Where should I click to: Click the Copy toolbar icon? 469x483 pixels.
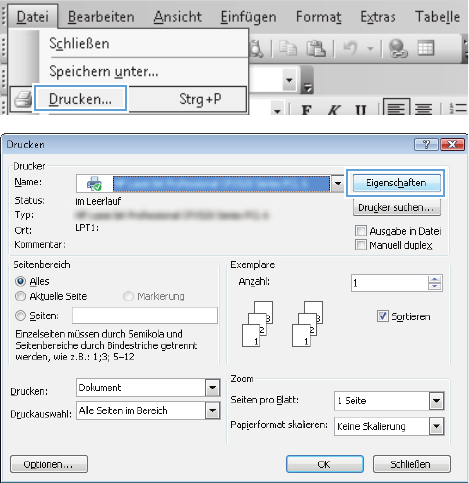click(x=288, y=48)
